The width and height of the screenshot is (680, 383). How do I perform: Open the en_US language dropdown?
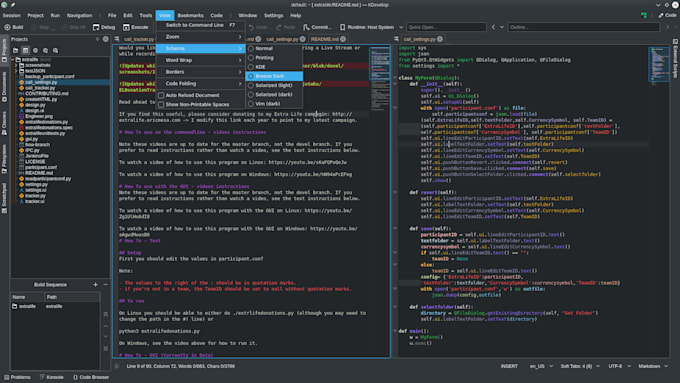541,366
